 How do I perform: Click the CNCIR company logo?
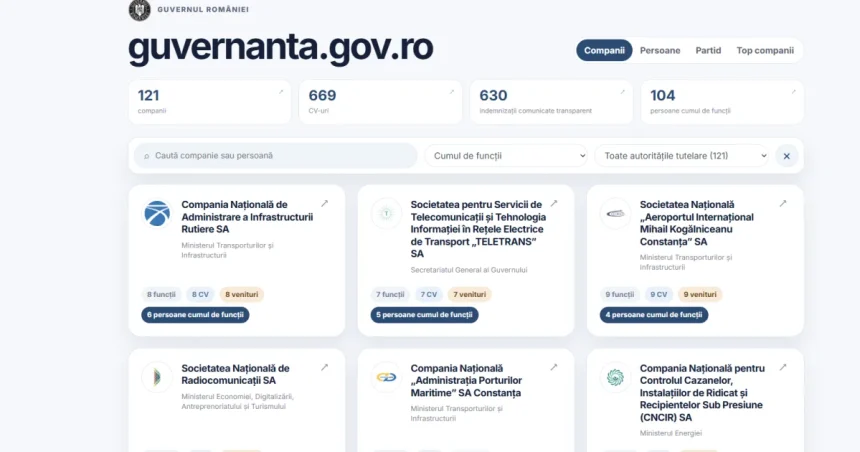615,377
